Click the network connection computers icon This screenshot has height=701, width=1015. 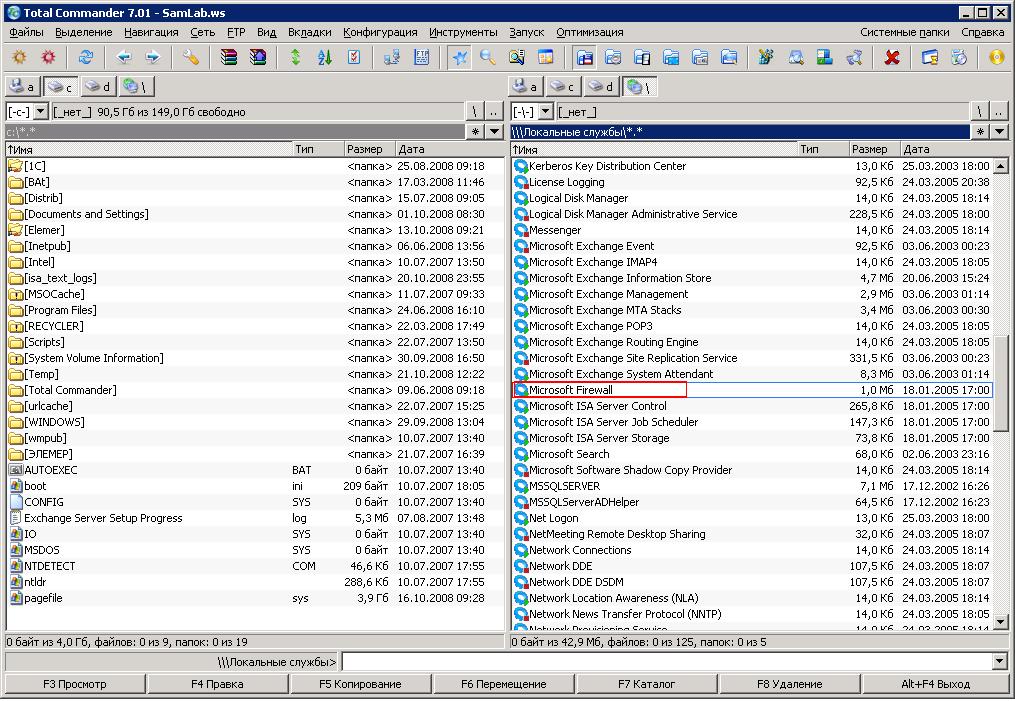point(392,58)
